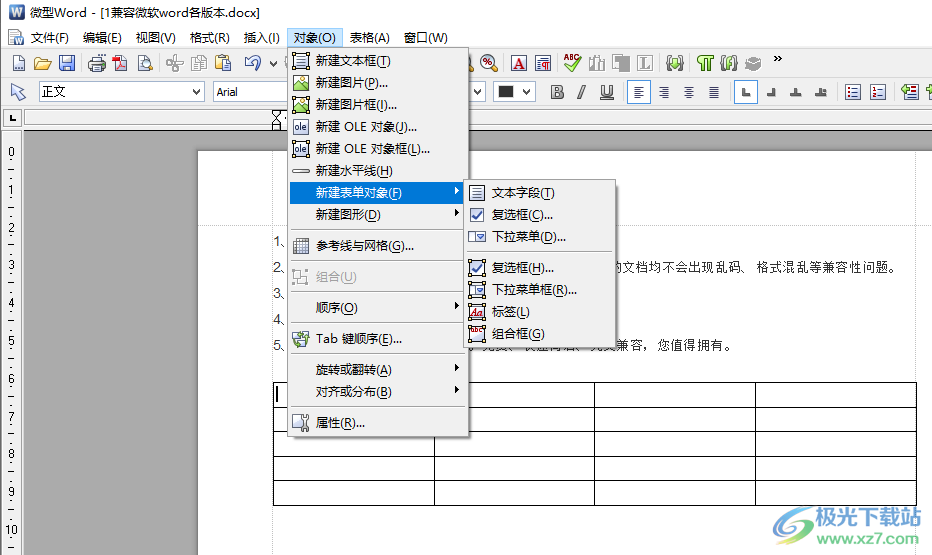Insert 下拉菜单框(R)... object
Image resolution: width=932 pixels, height=555 pixels.
click(x=539, y=289)
